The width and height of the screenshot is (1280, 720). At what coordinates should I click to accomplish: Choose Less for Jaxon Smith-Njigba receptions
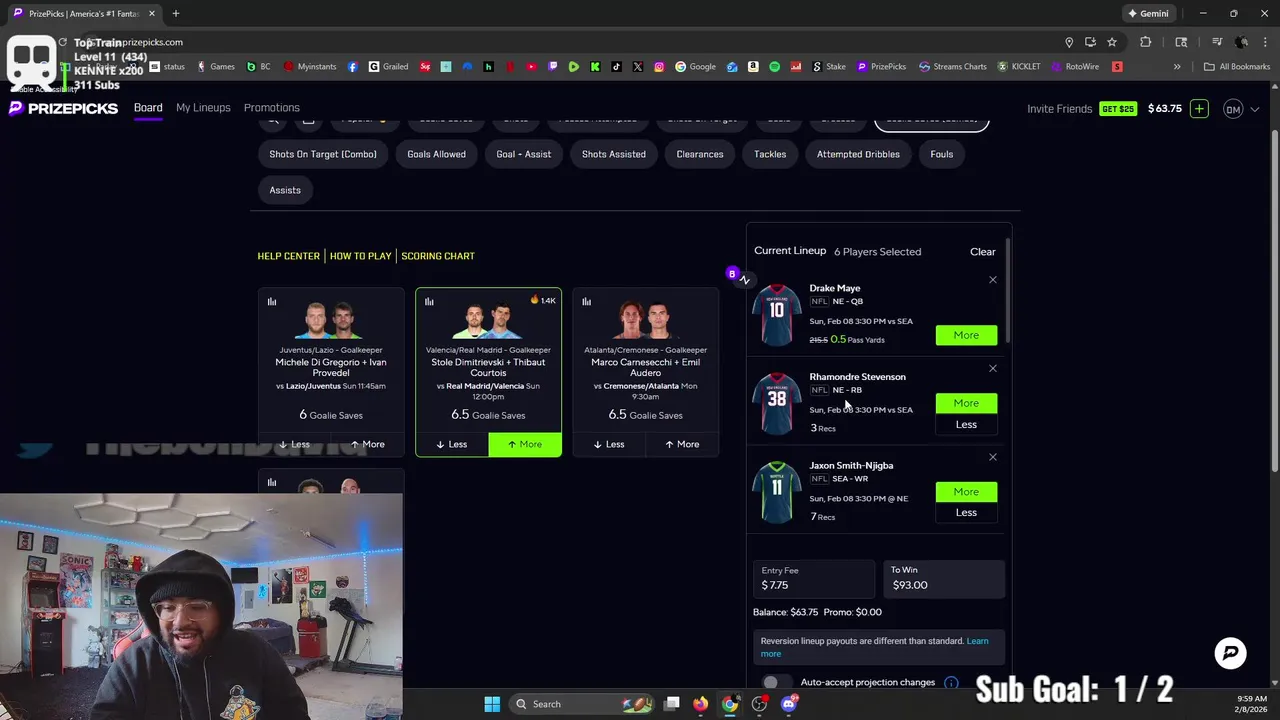point(966,512)
